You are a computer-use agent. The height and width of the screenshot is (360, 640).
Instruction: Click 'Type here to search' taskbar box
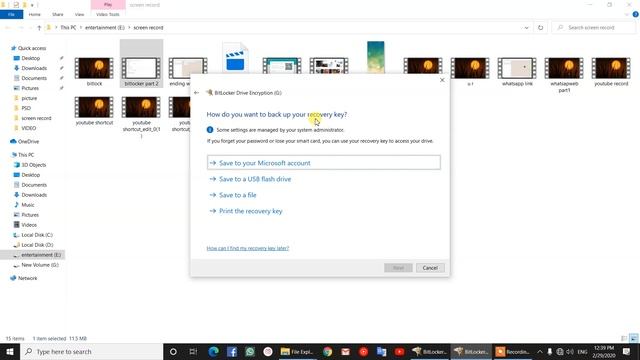[91, 351]
